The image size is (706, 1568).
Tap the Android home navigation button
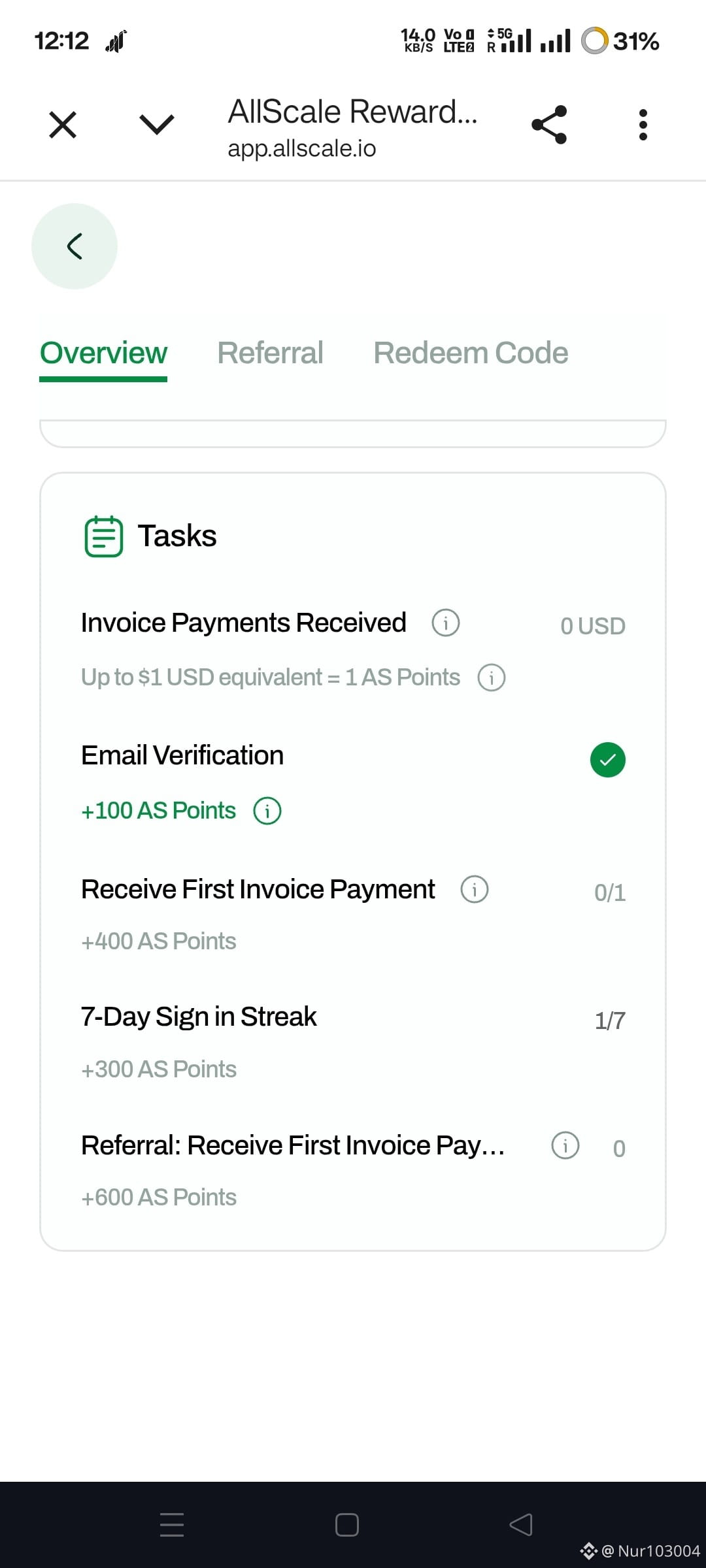(347, 1525)
